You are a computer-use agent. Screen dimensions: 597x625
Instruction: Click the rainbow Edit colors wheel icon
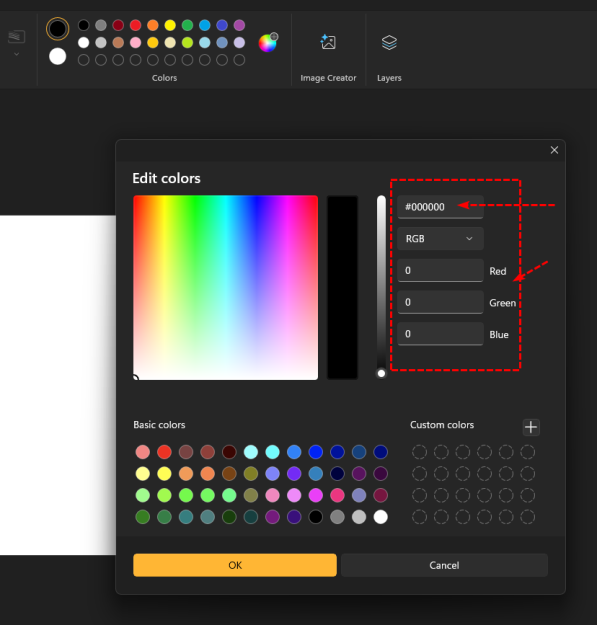268,42
